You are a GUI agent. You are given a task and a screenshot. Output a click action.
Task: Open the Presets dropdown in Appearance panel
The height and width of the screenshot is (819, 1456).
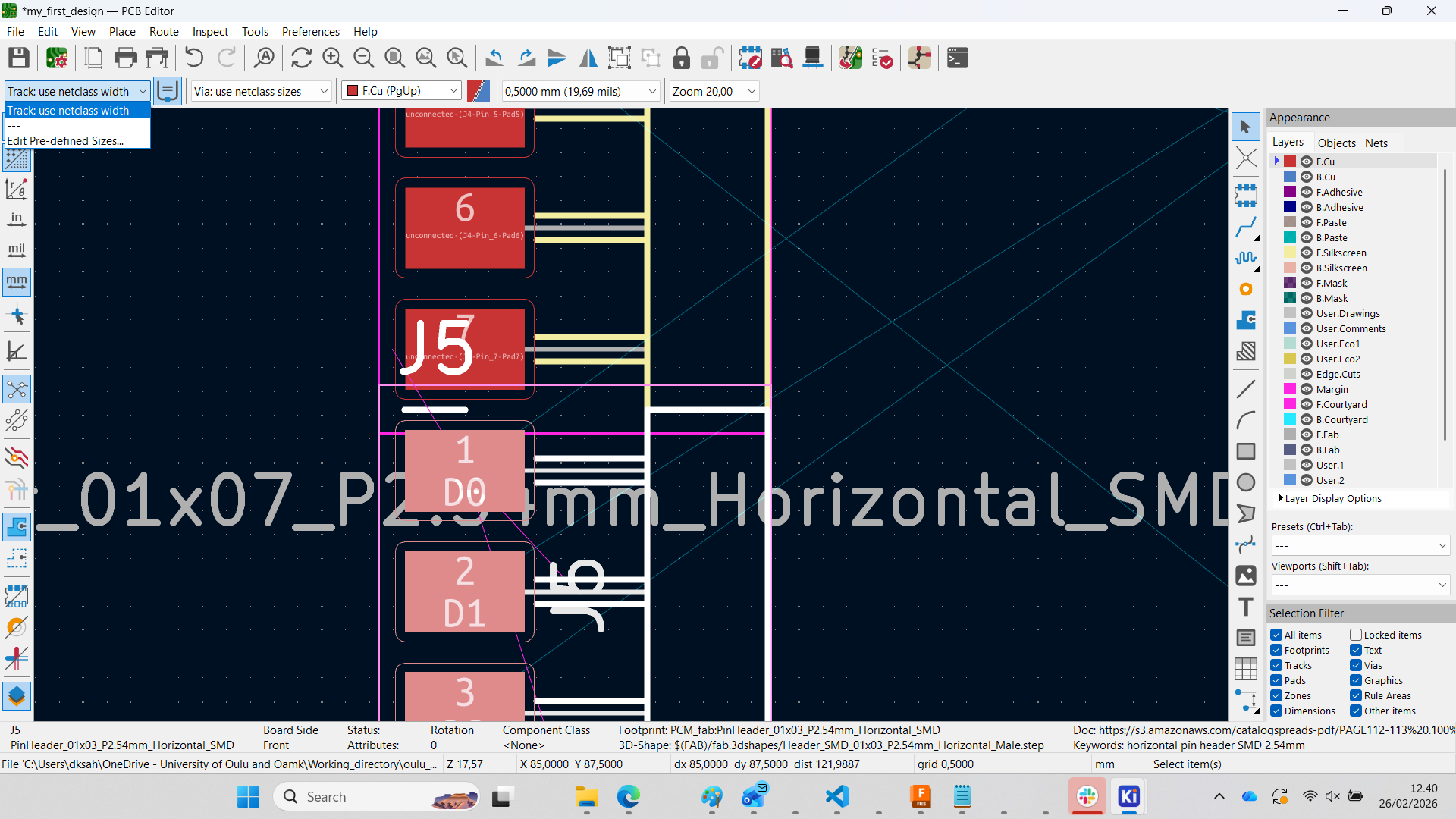pyautogui.click(x=1360, y=544)
